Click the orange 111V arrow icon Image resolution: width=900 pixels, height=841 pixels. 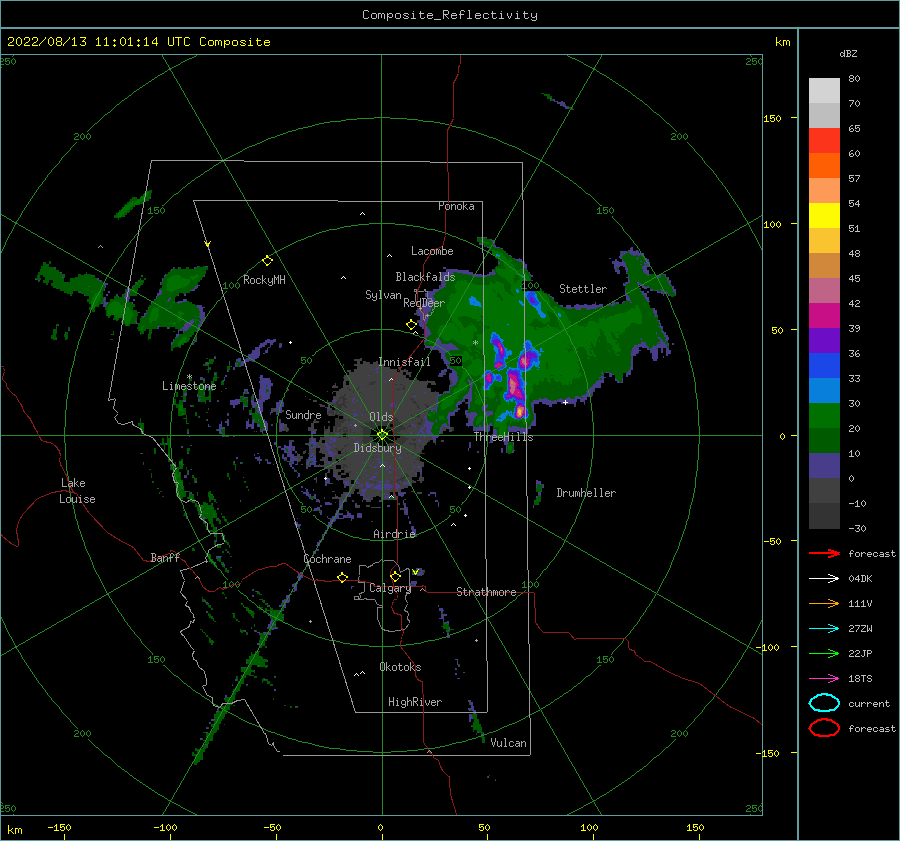pos(824,603)
